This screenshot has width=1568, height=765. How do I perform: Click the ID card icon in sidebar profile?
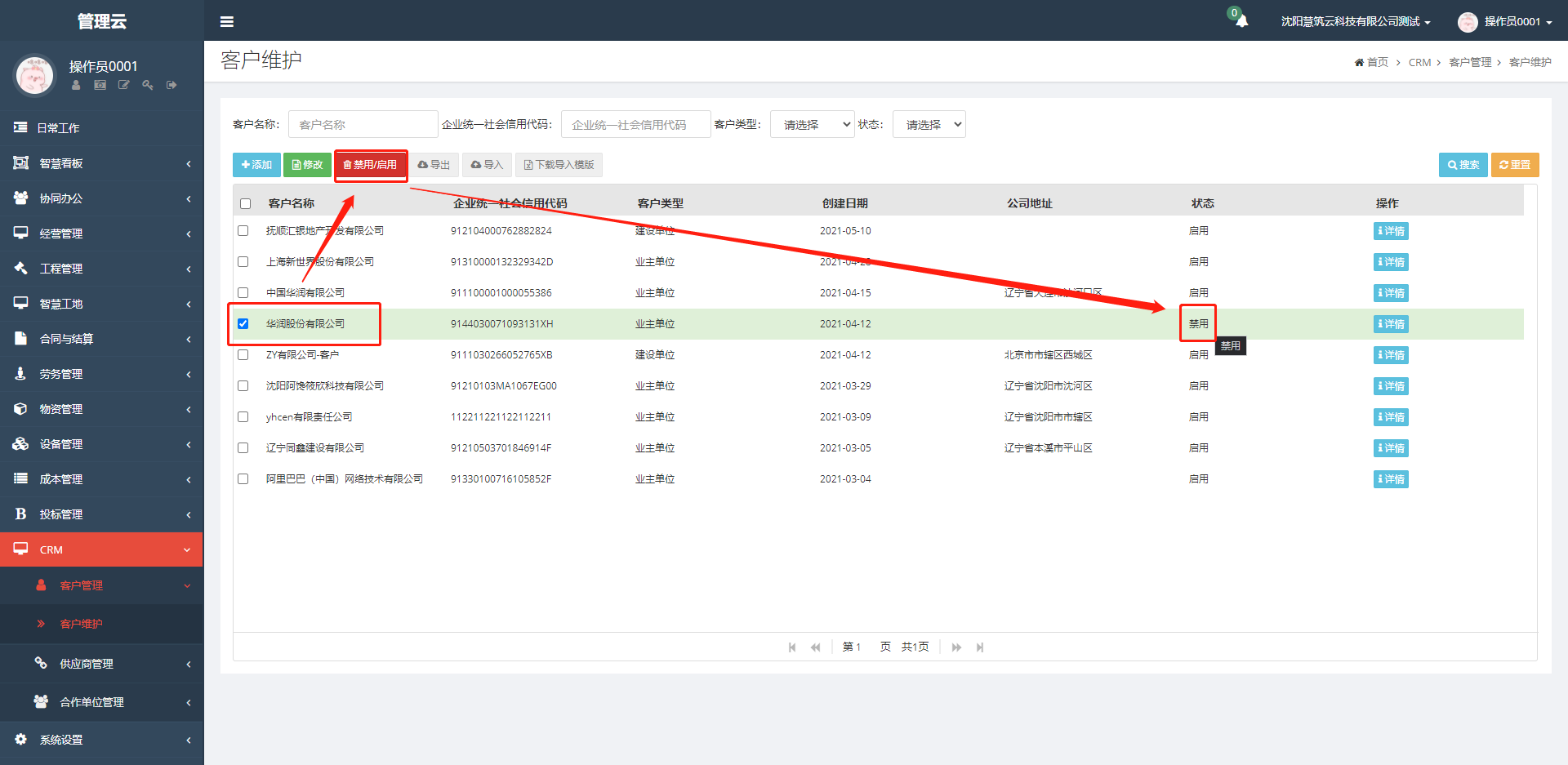pyautogui.click(x=100, y=85)
